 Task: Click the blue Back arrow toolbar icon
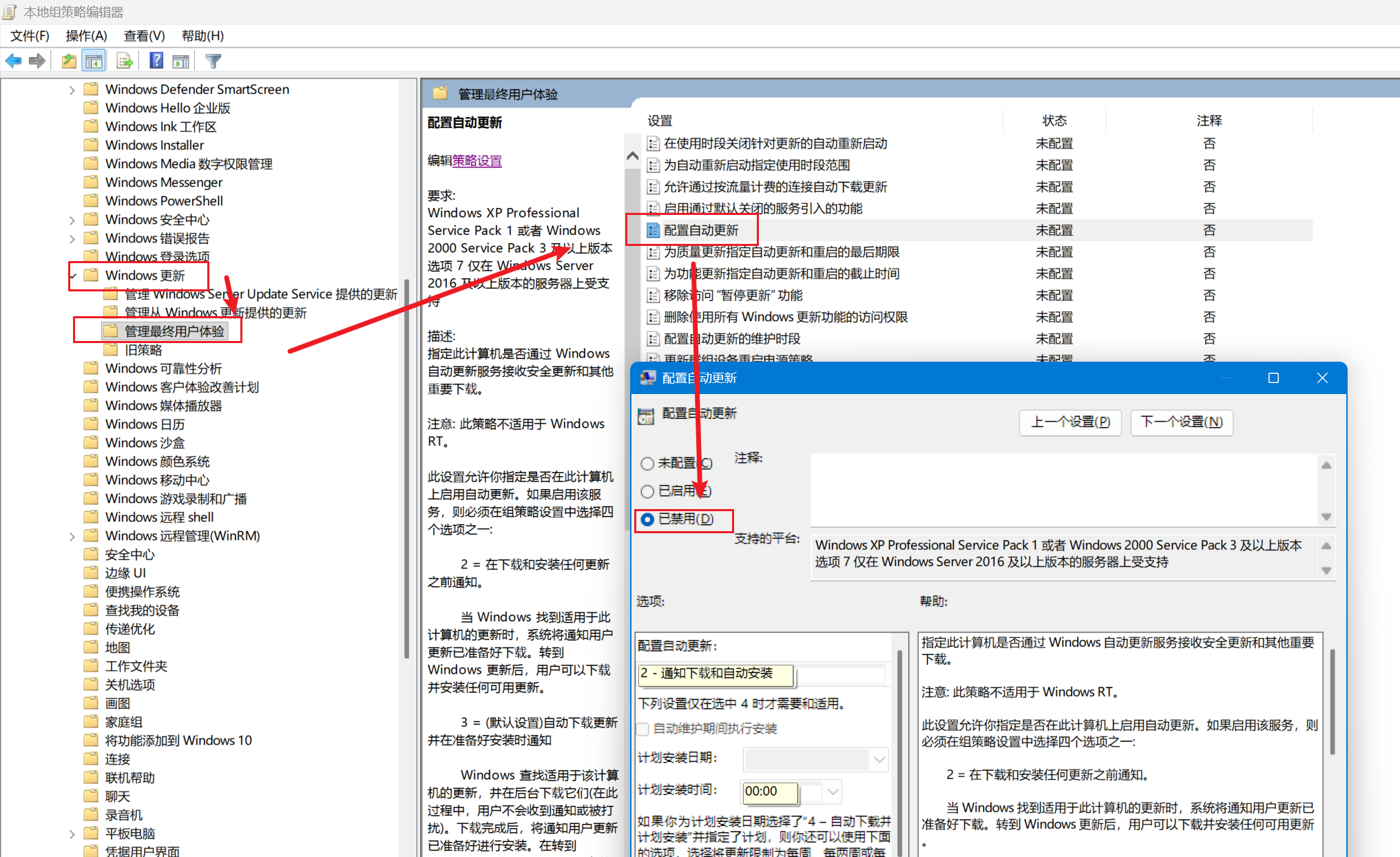coord(13,61)
